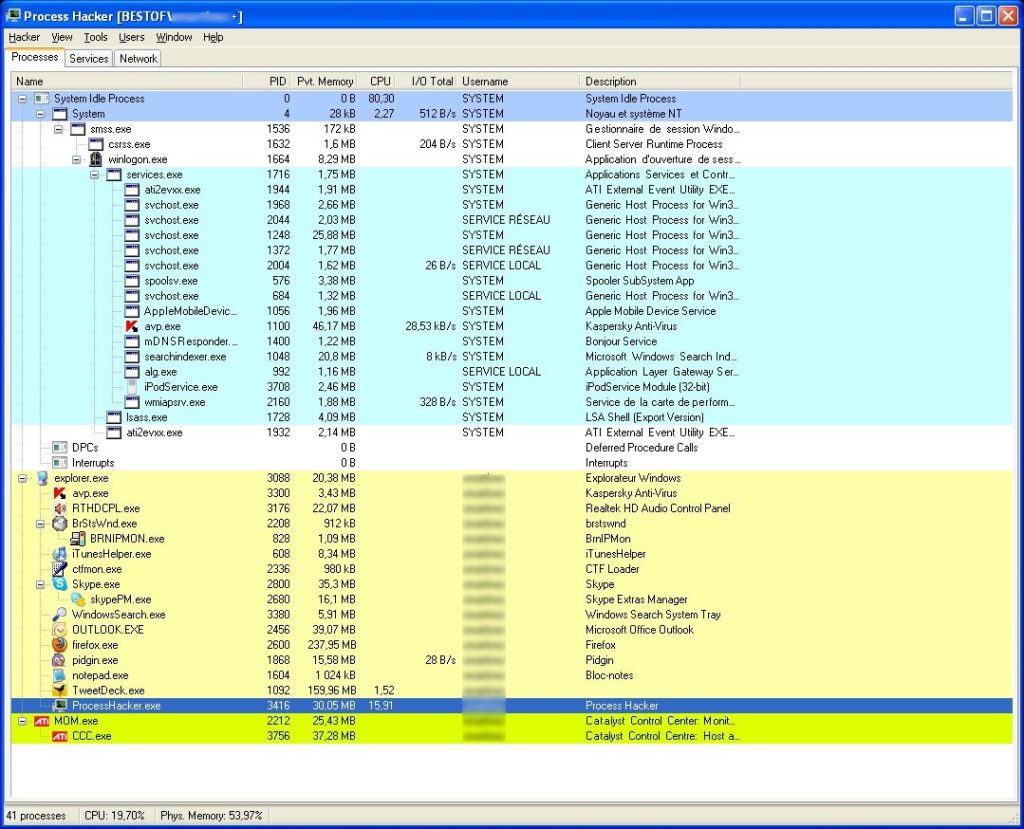Click the Skype.exe icon
1024x829 pixels.
pyautogui.click(x=60, y=584)
